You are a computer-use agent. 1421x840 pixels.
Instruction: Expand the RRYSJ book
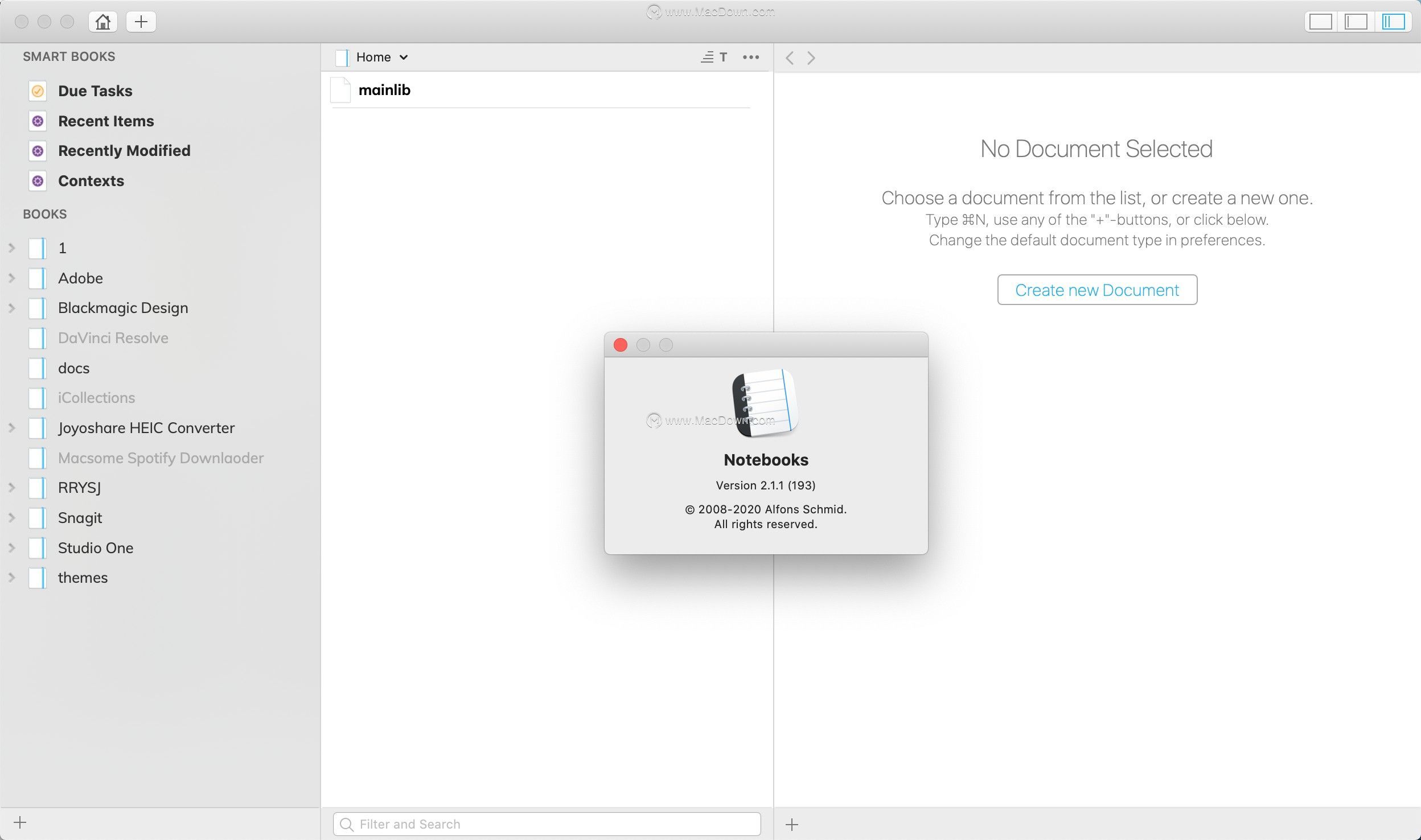pyautogui.click(x=11, y=488)
